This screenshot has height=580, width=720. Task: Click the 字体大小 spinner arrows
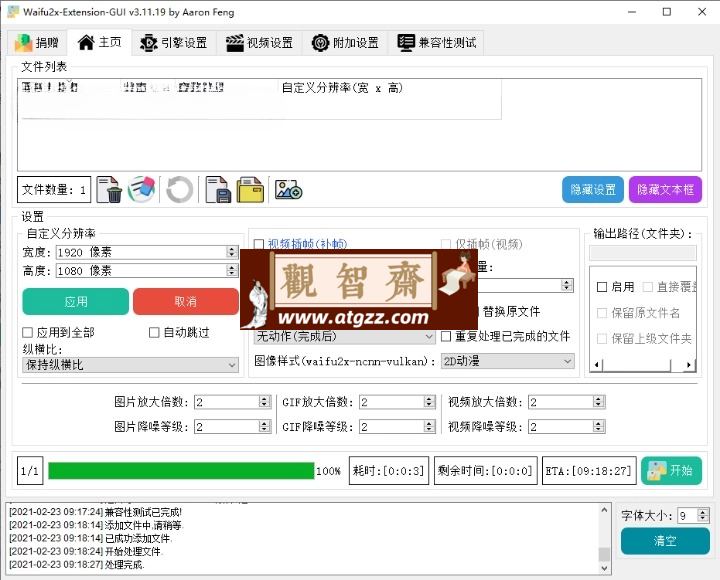[x=703, y=515]
